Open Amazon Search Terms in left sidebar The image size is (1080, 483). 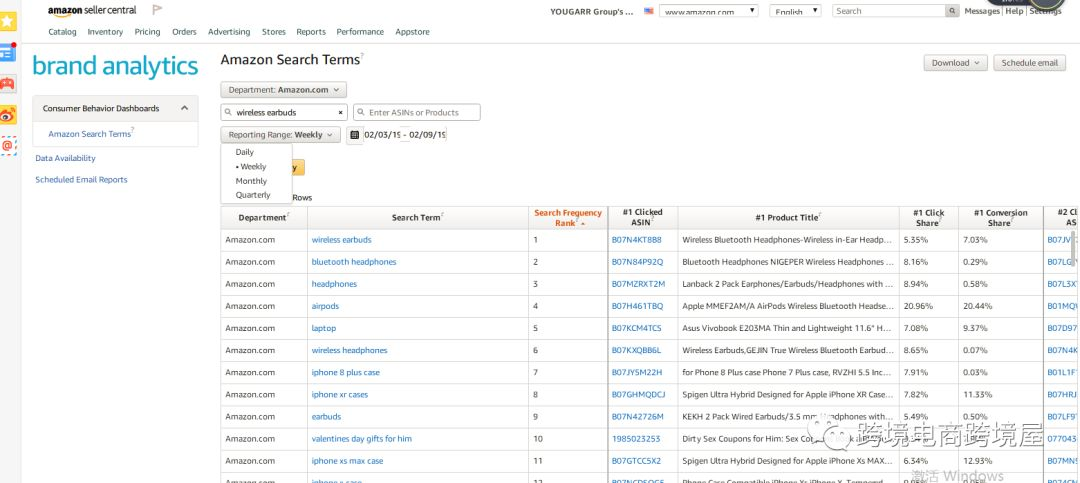90,134
